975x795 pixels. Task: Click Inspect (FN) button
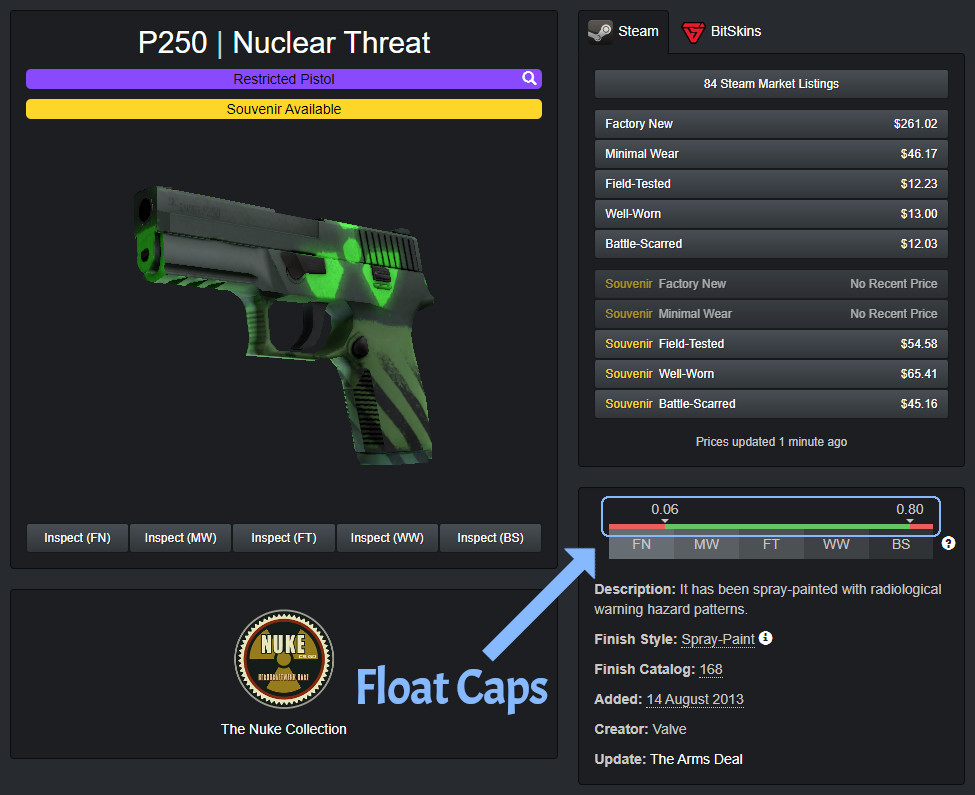click(77, 538)
